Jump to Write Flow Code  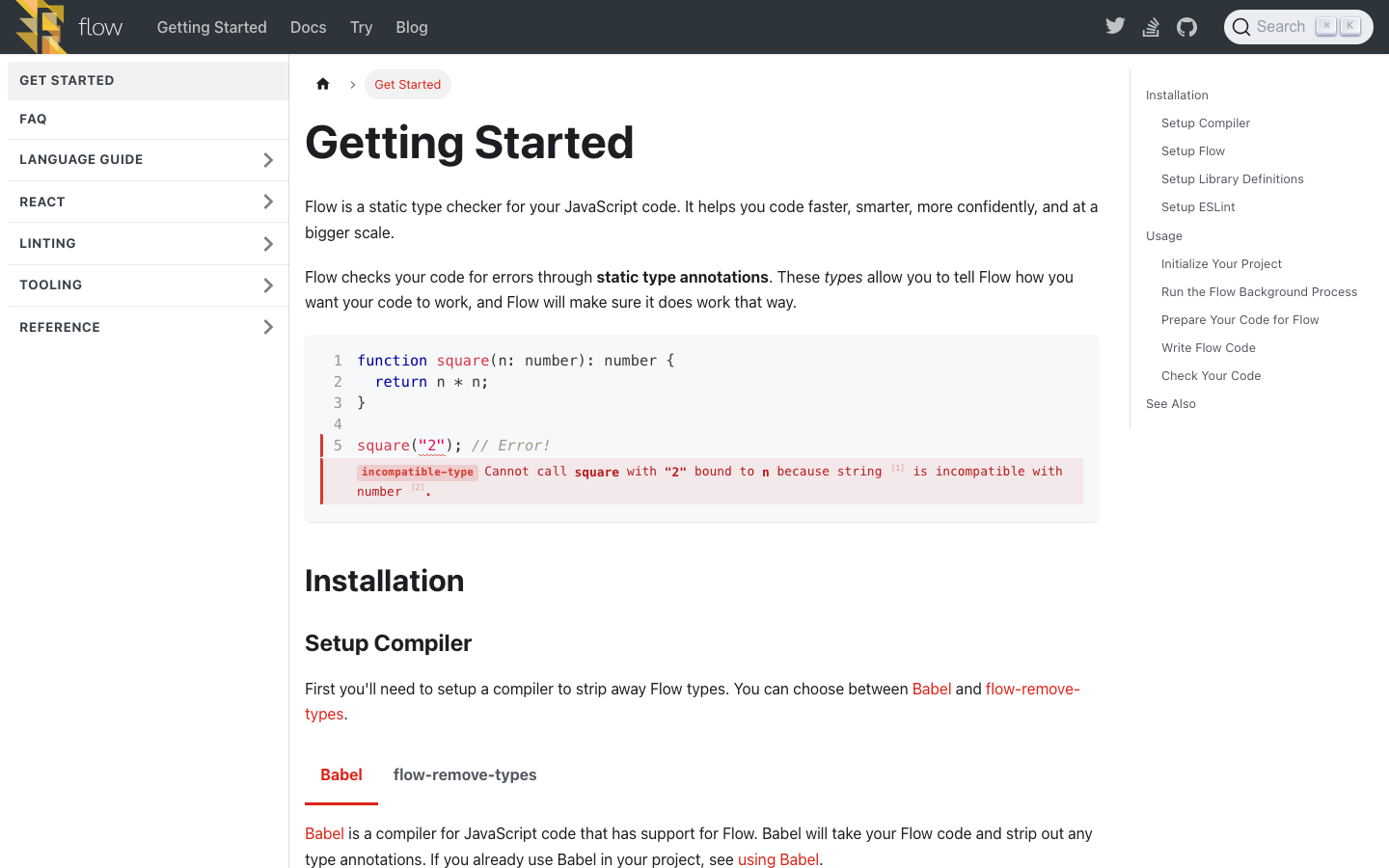(x=1209, y=347)
